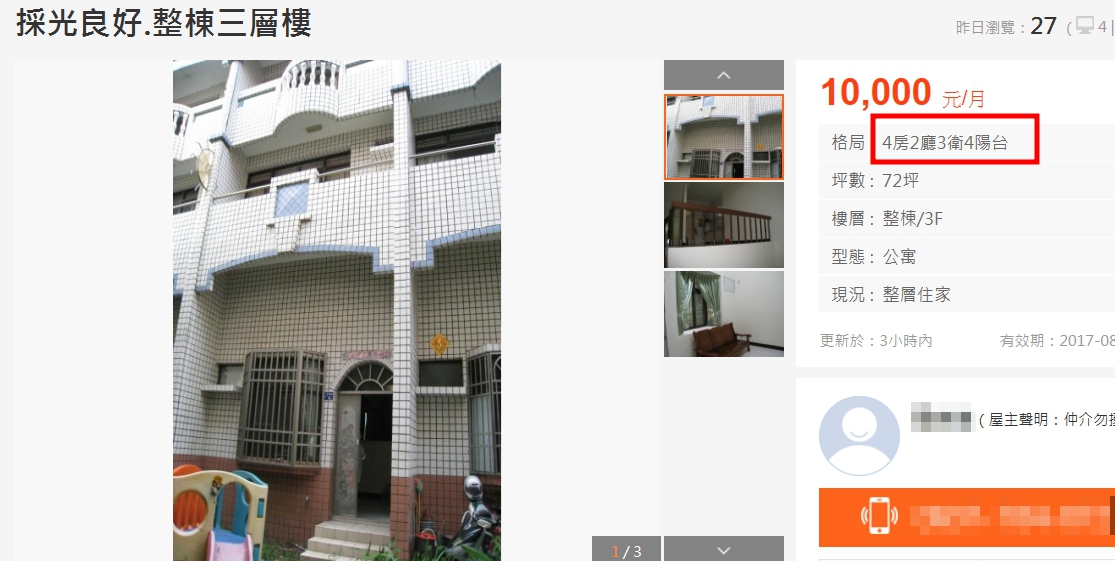Viewport: 1115px width, 561px height.
Task: Click the ringing phone icon
Action: (x=879, y=517)
